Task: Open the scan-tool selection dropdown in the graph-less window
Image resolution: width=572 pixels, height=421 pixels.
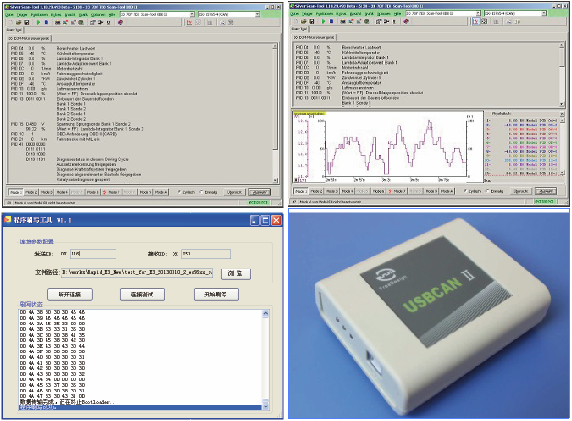Action: (x=192, y=14)
